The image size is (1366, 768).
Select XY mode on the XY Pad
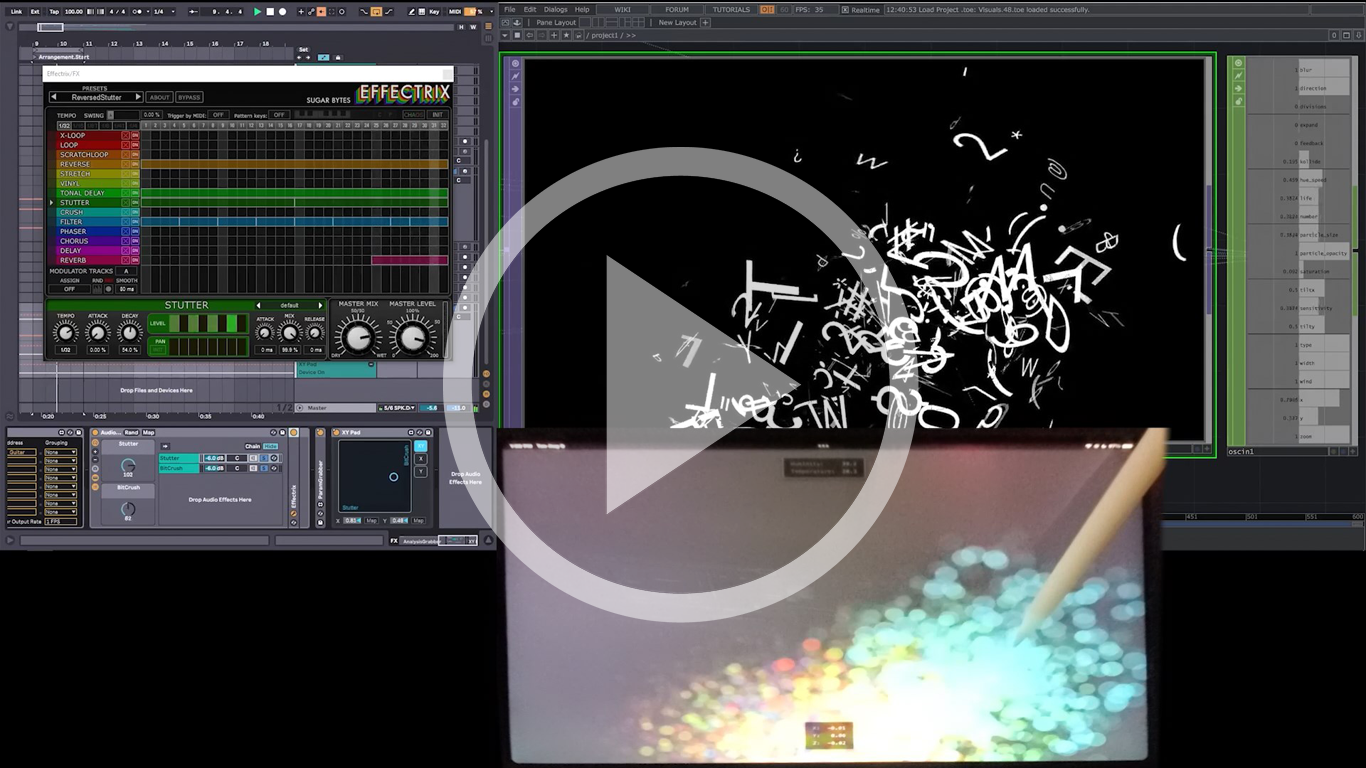coord(421,446)
